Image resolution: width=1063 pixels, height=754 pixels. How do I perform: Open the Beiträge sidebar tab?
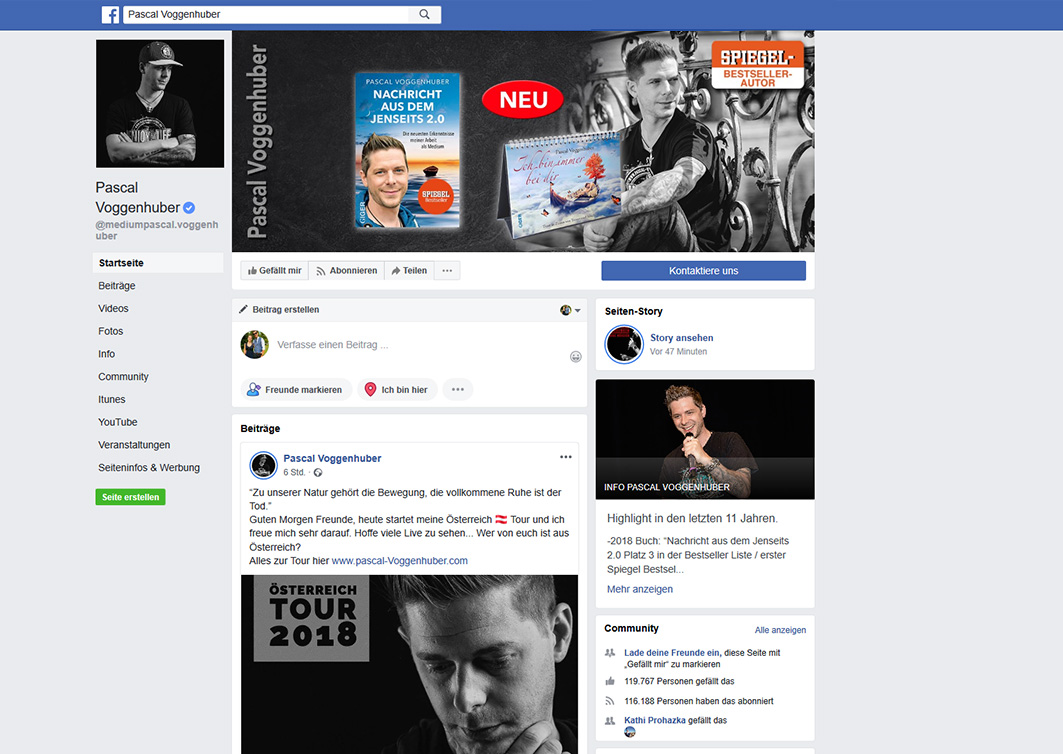[x=117, y=285]
